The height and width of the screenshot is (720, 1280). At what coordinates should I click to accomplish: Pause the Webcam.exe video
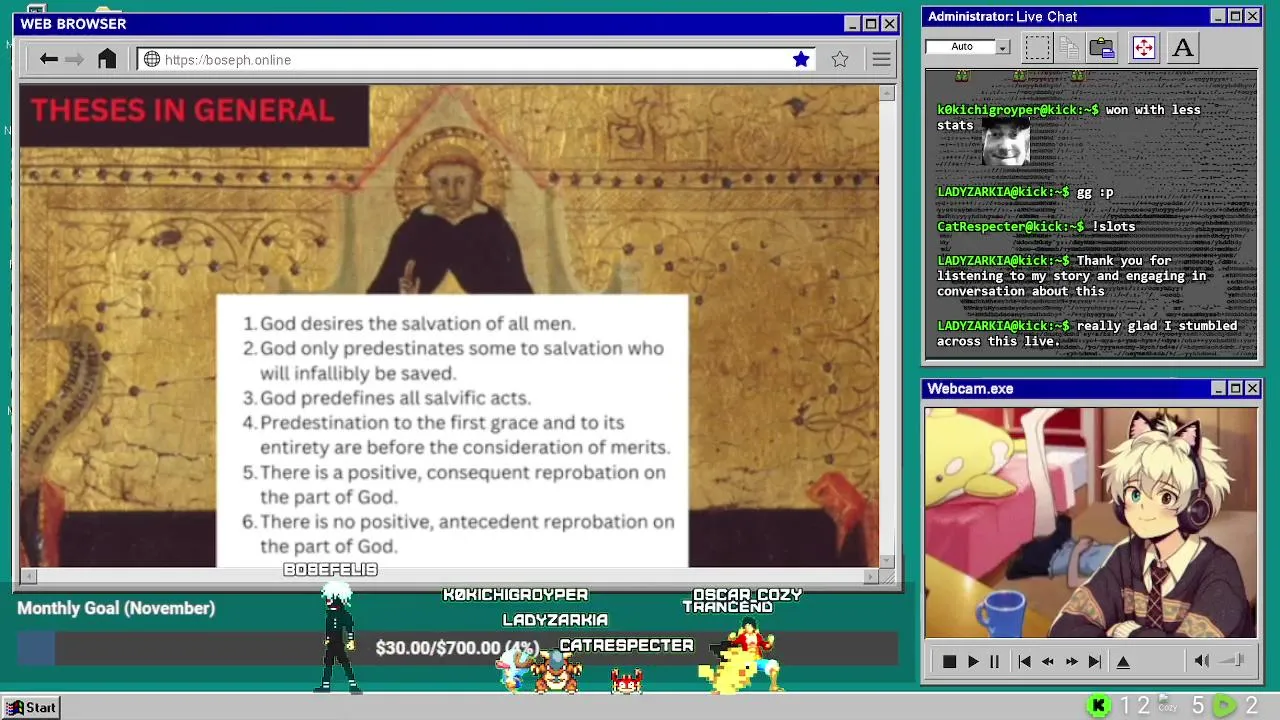click(994, 662)
